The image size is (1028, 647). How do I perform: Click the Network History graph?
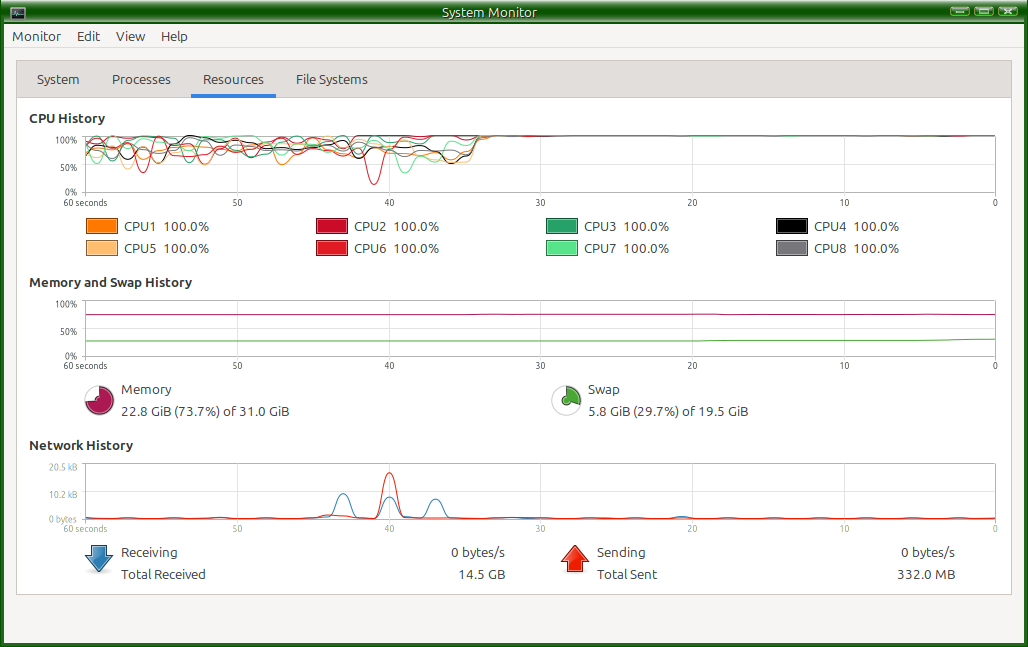[540, 492]
